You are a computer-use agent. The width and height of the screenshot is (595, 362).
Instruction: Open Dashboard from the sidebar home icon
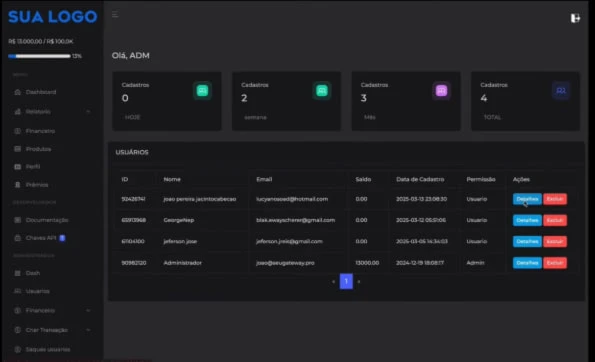pyautogui.click(x=17, y=92)
